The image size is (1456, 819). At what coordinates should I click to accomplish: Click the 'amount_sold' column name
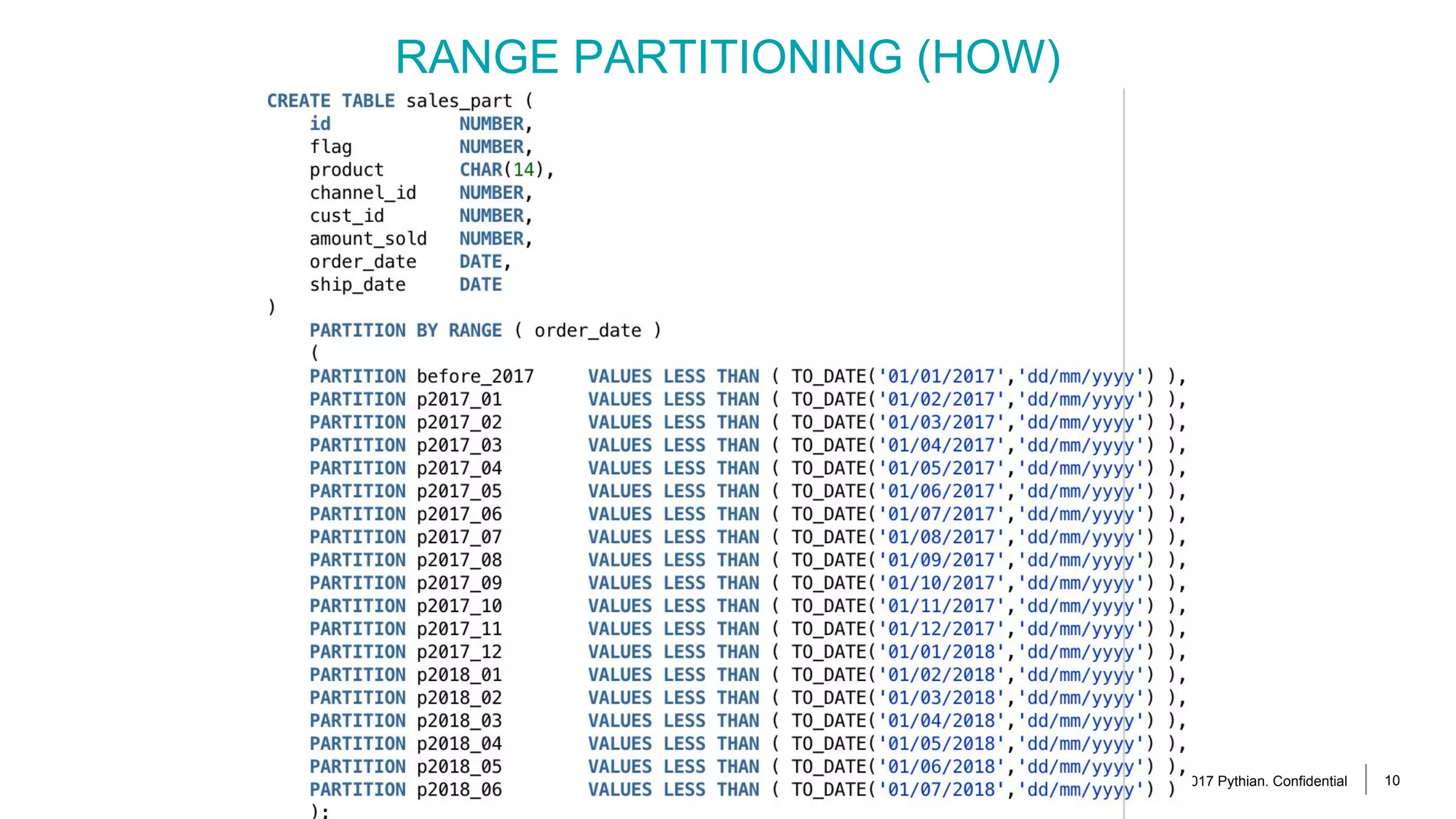pos(368,238)
